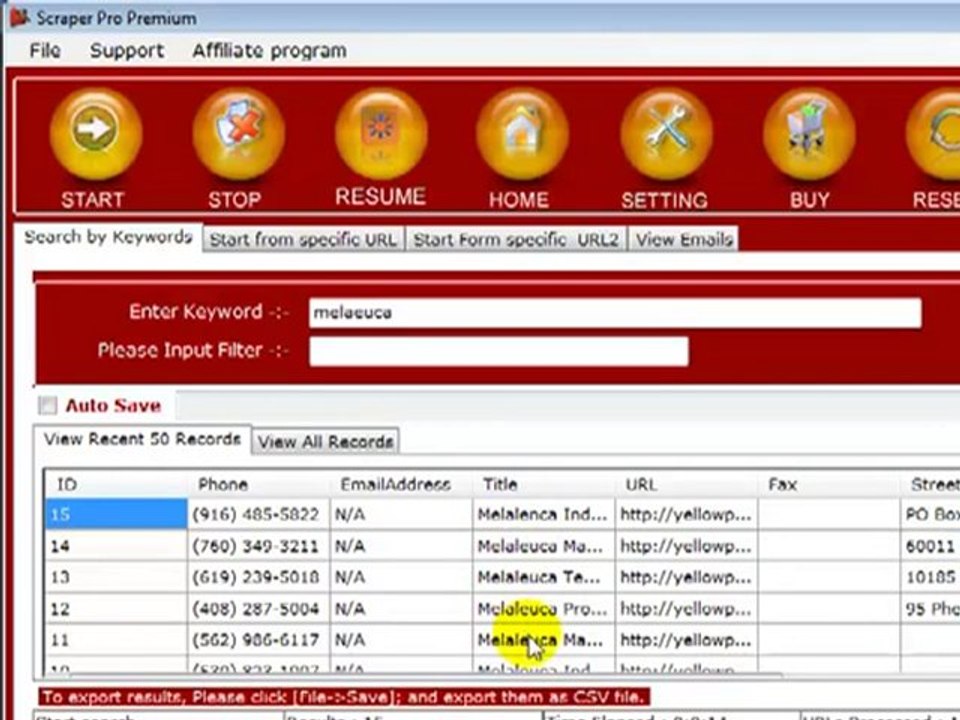Image resolution: width=960 pixels, height=720 pixels.
Task: Click the STOP icon
Action: [x=238, y=133]
